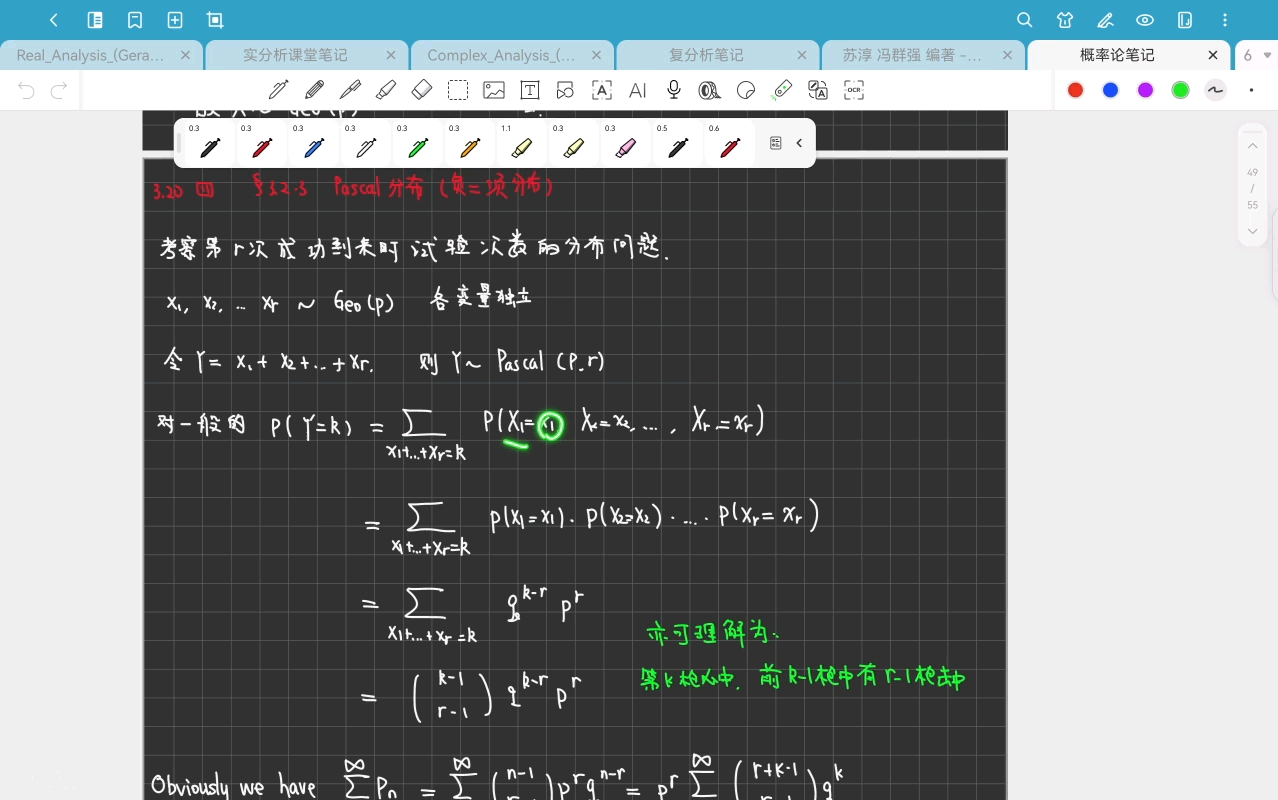Insert a text box

[x=530, y=90]
